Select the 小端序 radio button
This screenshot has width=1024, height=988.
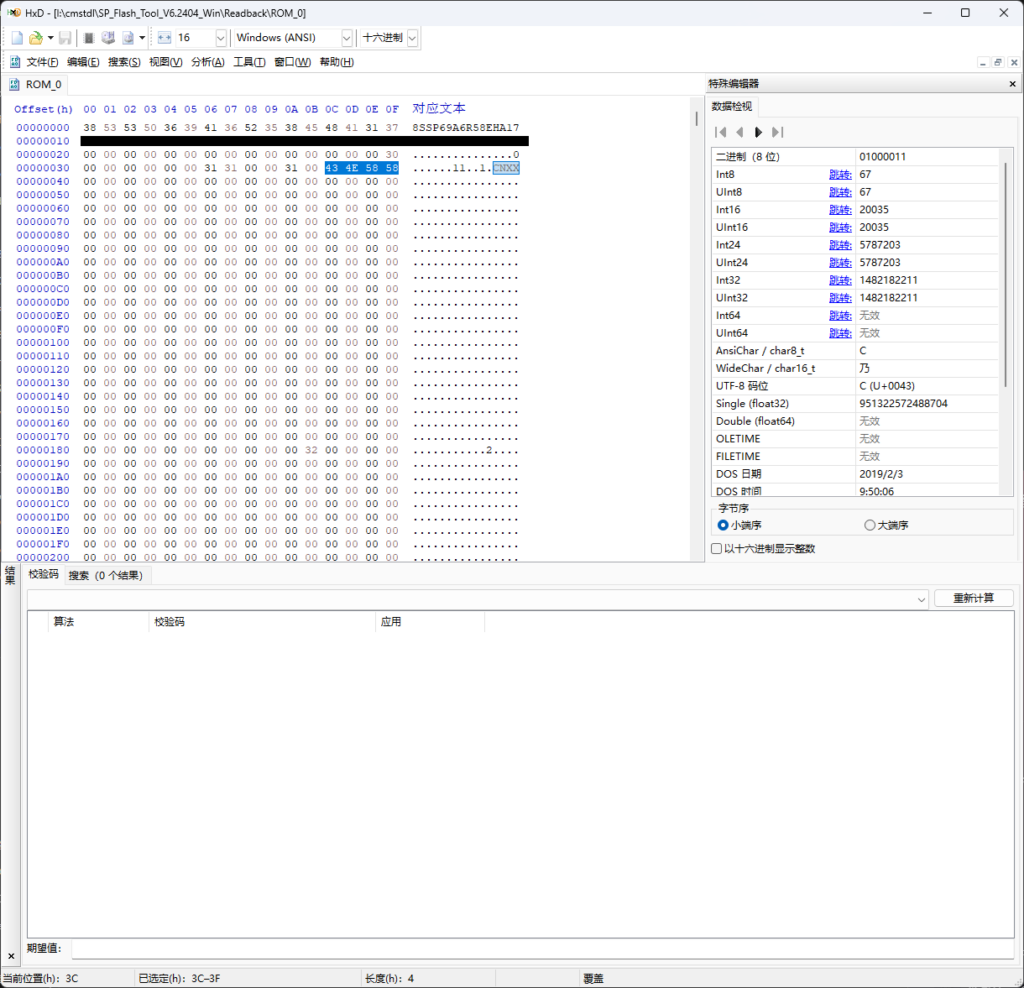723,525
